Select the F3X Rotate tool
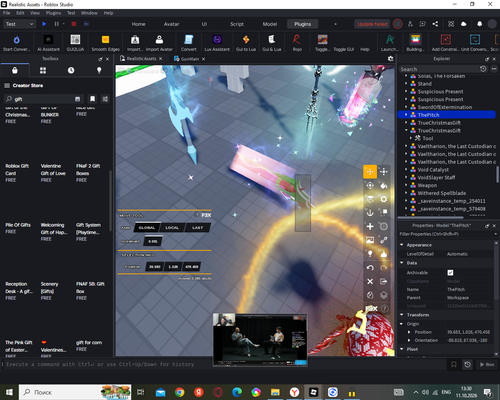The width and height of the screenshot is (500, 400). click(x=370, y=185)
